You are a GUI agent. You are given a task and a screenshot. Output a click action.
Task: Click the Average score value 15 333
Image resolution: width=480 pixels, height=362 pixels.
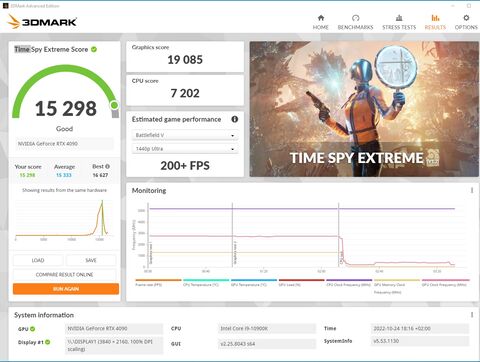click(64, 175)
